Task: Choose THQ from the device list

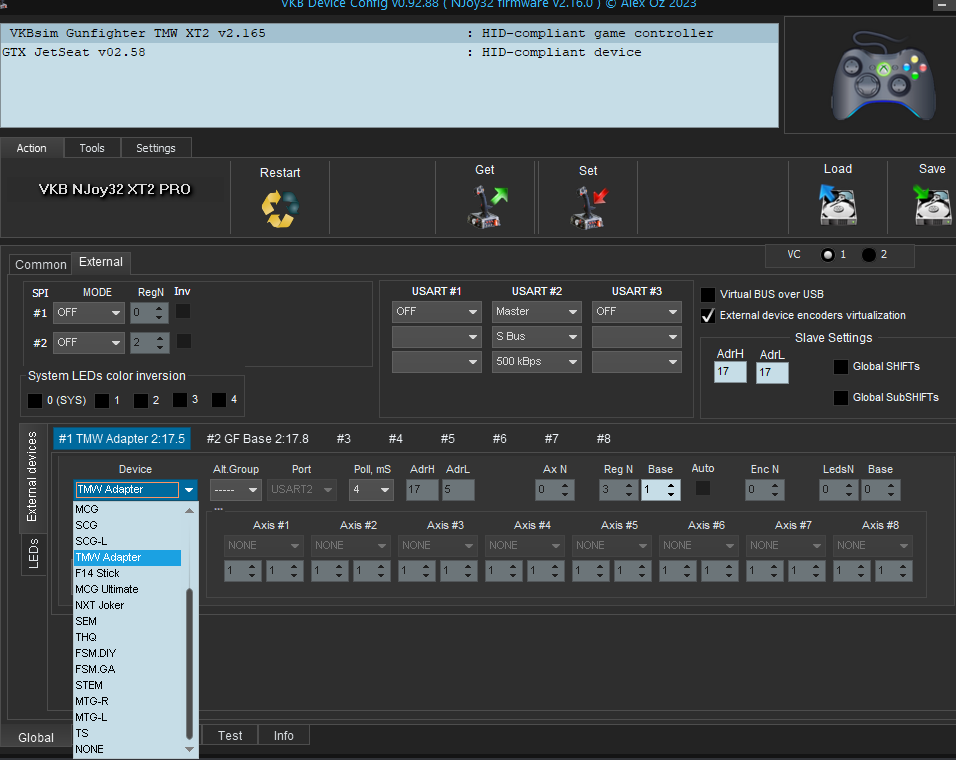Action: [x=127, y=637]
